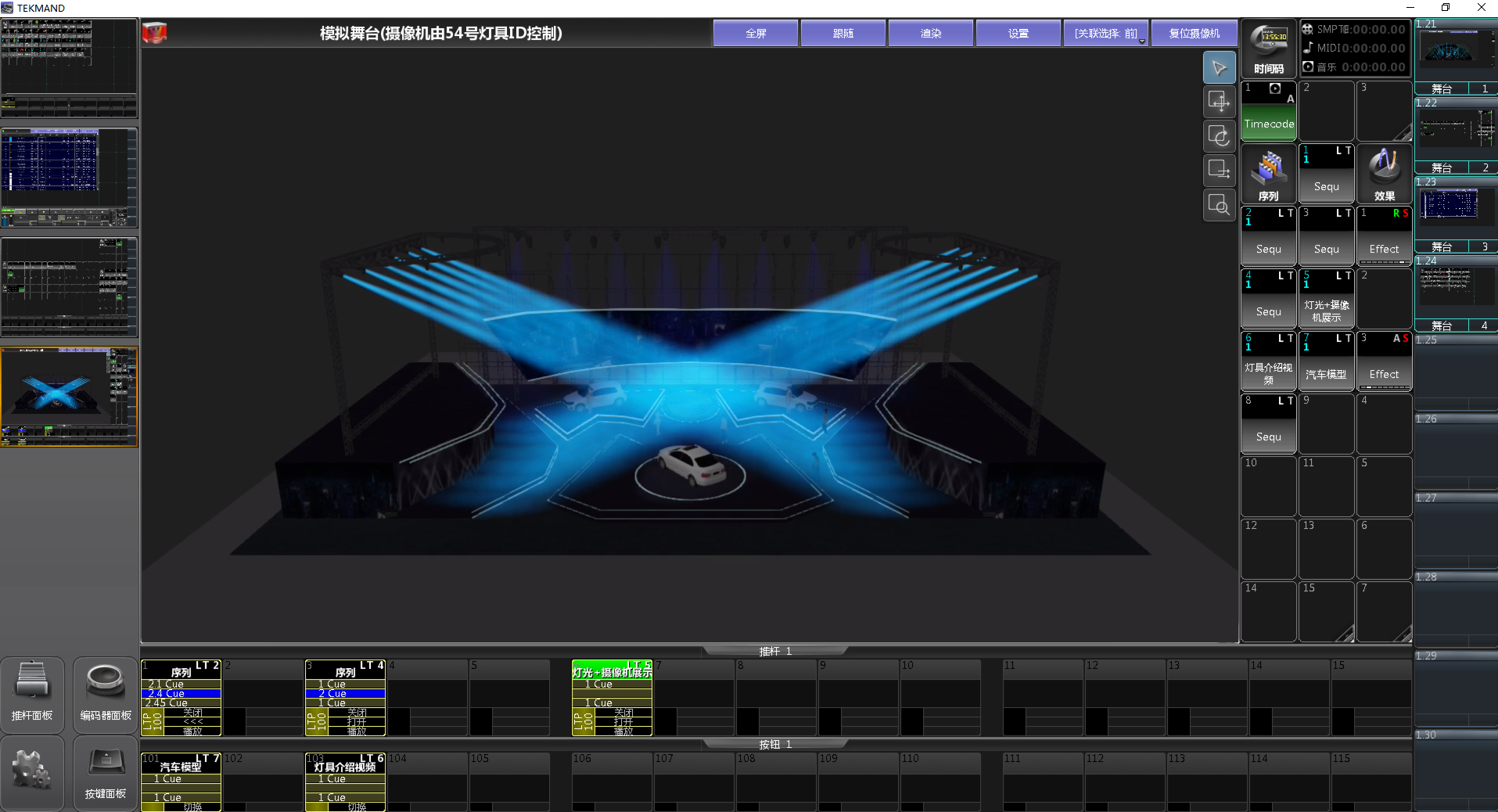Toggle 切换 on the 汽车模型 executor
Image resolution: width=1498 pixels, height=812 pixels.
192,807
